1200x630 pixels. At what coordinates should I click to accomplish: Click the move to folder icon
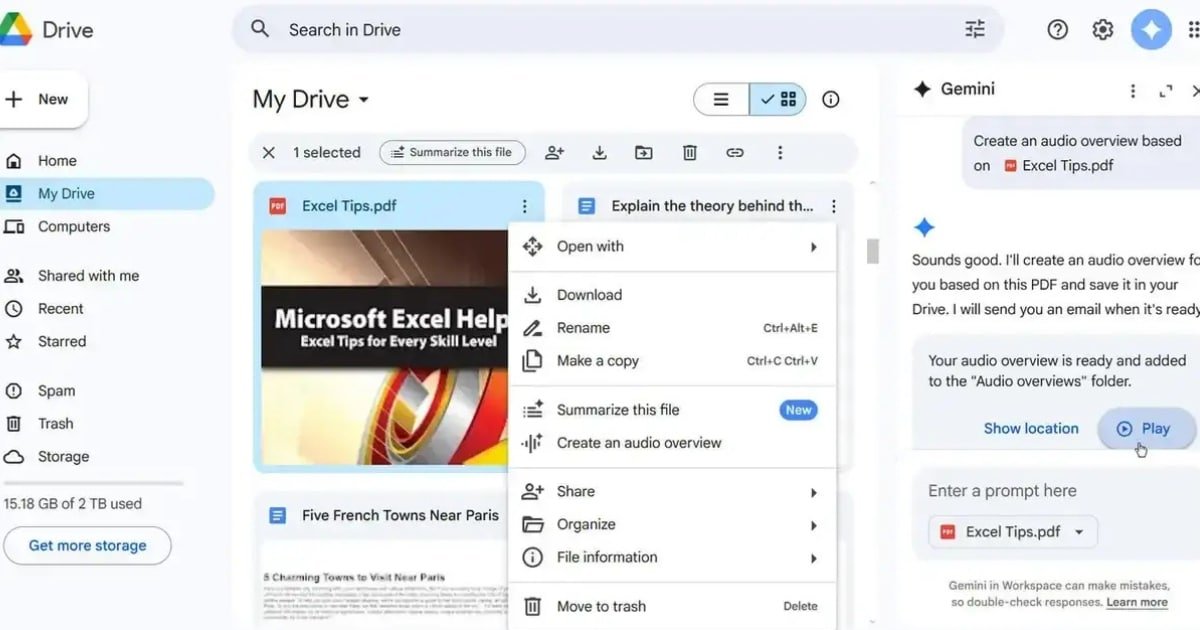(644, 152)
